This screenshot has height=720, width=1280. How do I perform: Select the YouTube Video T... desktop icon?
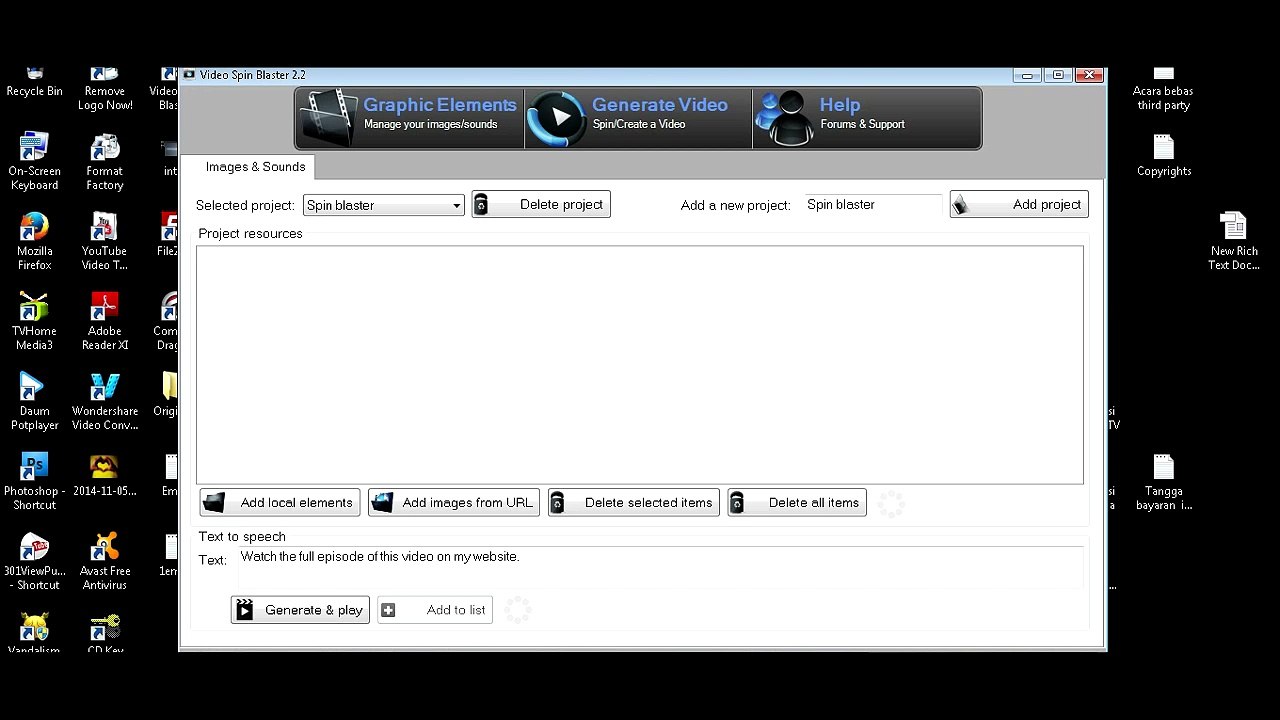105,241
